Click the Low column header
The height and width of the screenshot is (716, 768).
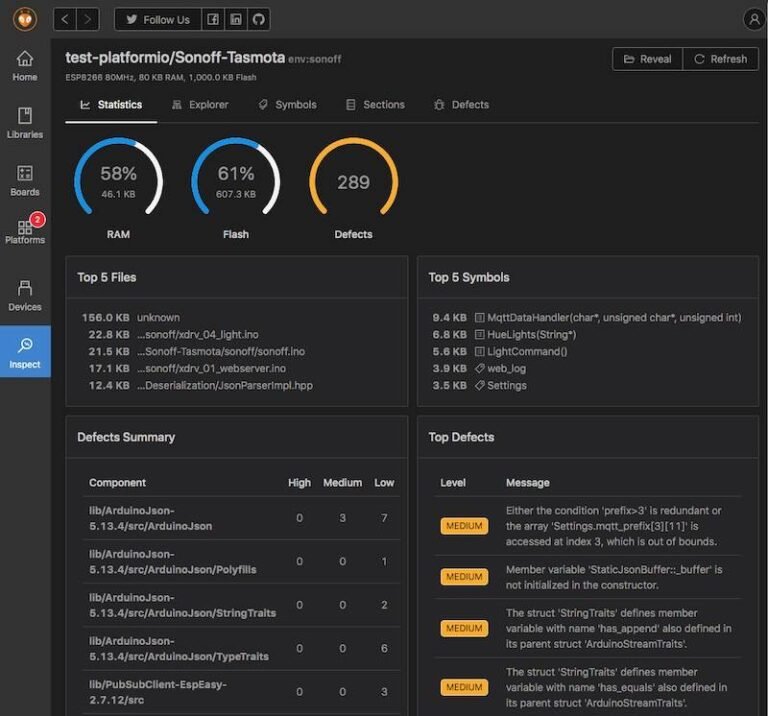384,483
